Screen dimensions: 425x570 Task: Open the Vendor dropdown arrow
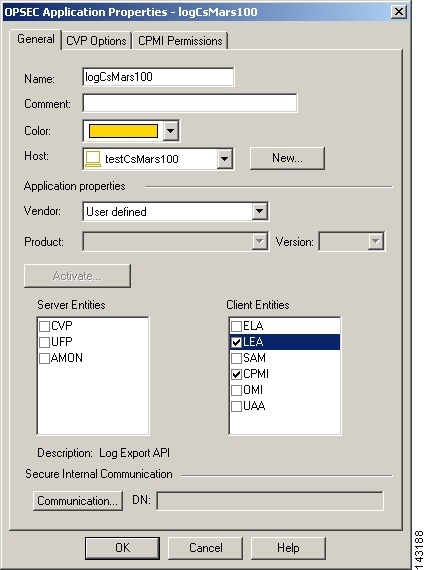pos(259,211)
